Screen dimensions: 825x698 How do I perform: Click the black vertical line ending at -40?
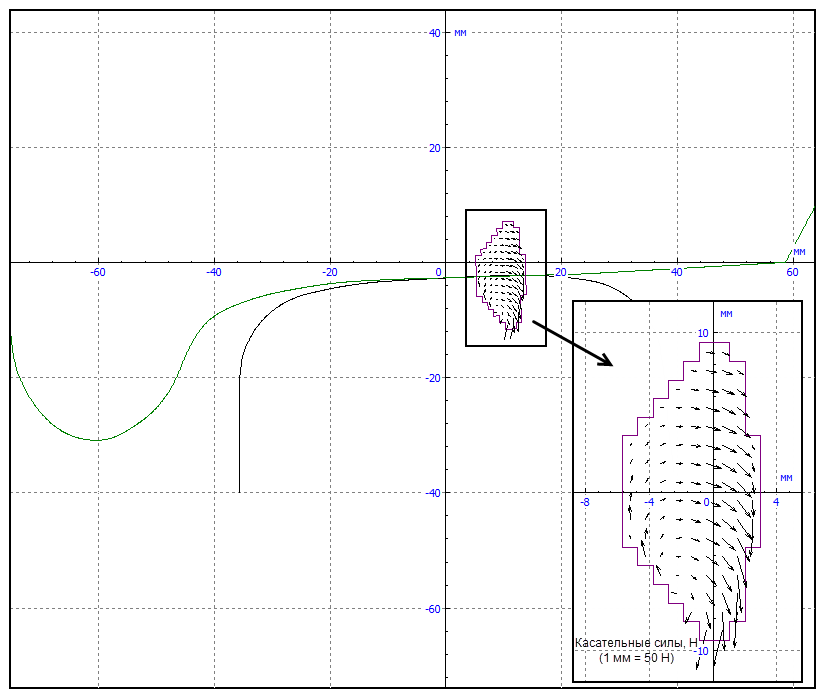tap(239, 434)
